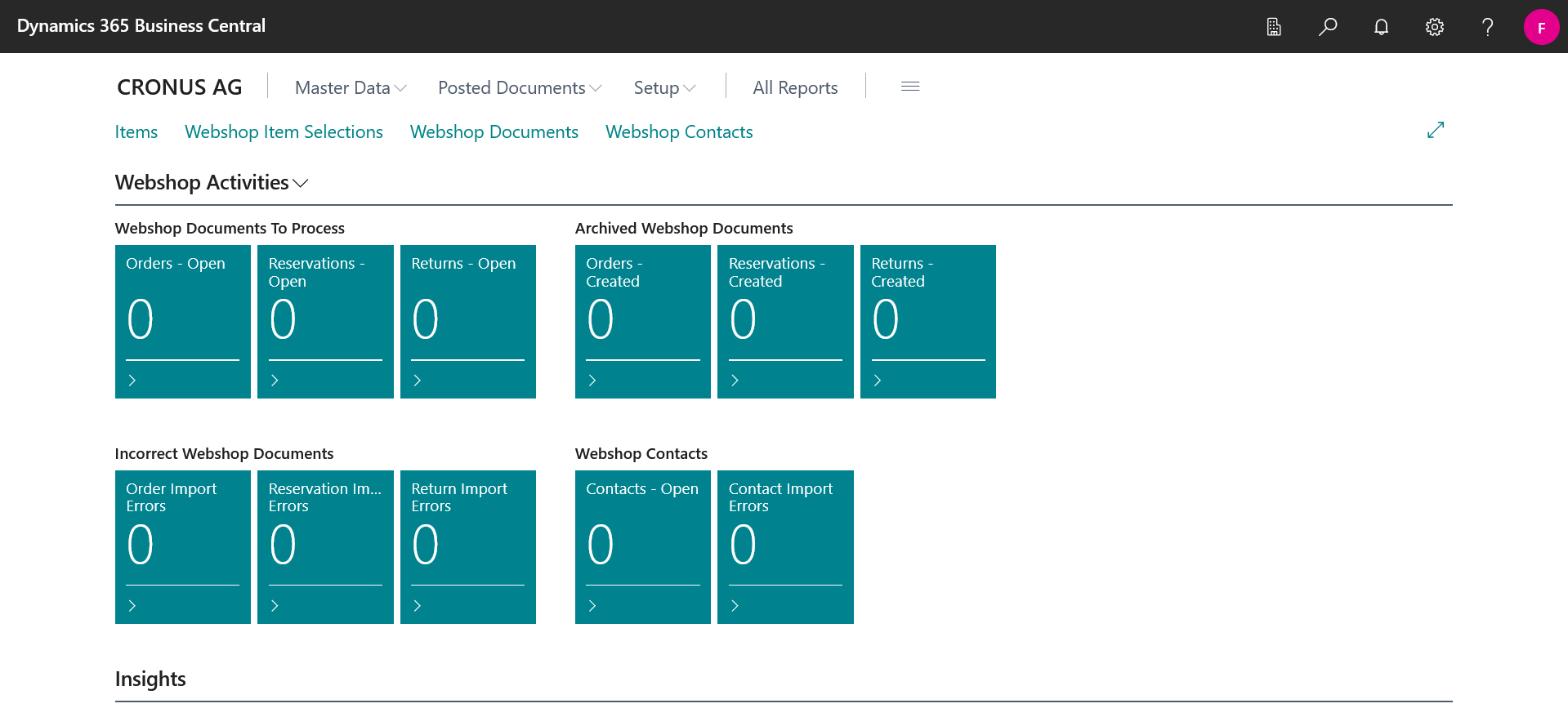Open the Return Import Errors count 0
The width and height of the screenshot is (1568, 717).
point(426,545)
